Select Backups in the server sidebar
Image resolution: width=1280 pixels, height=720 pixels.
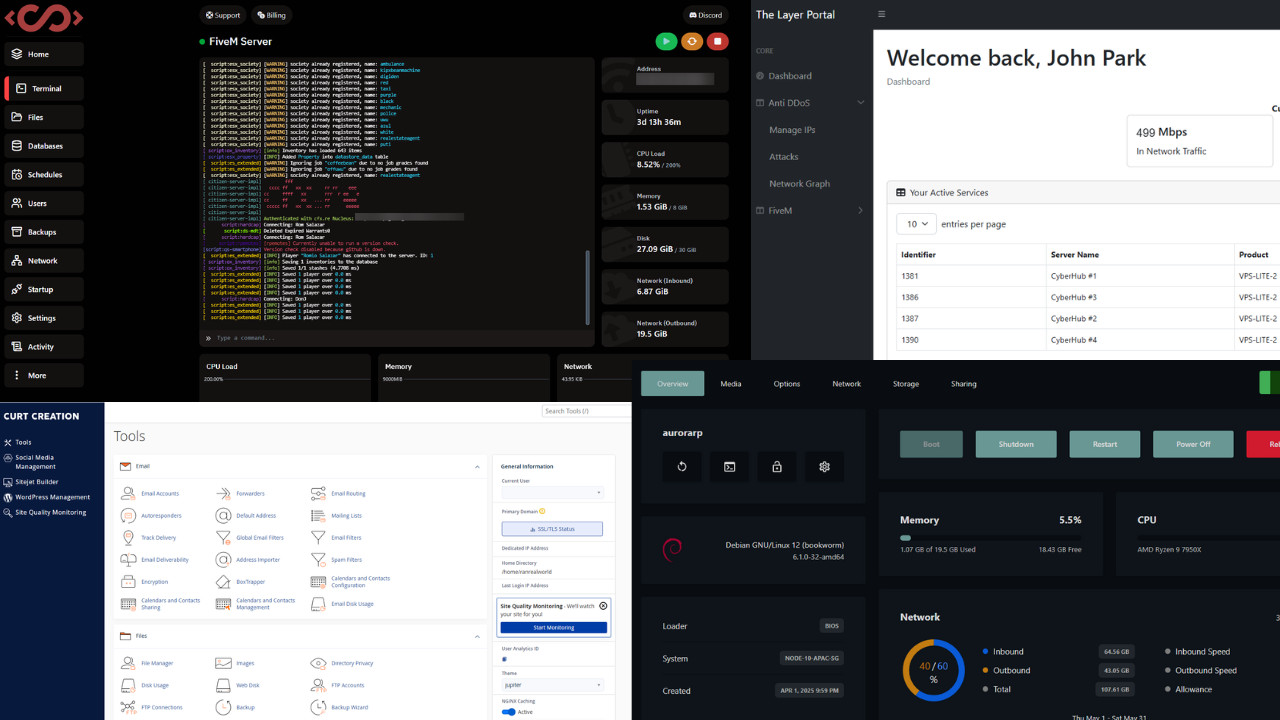(x=44, y=231)
